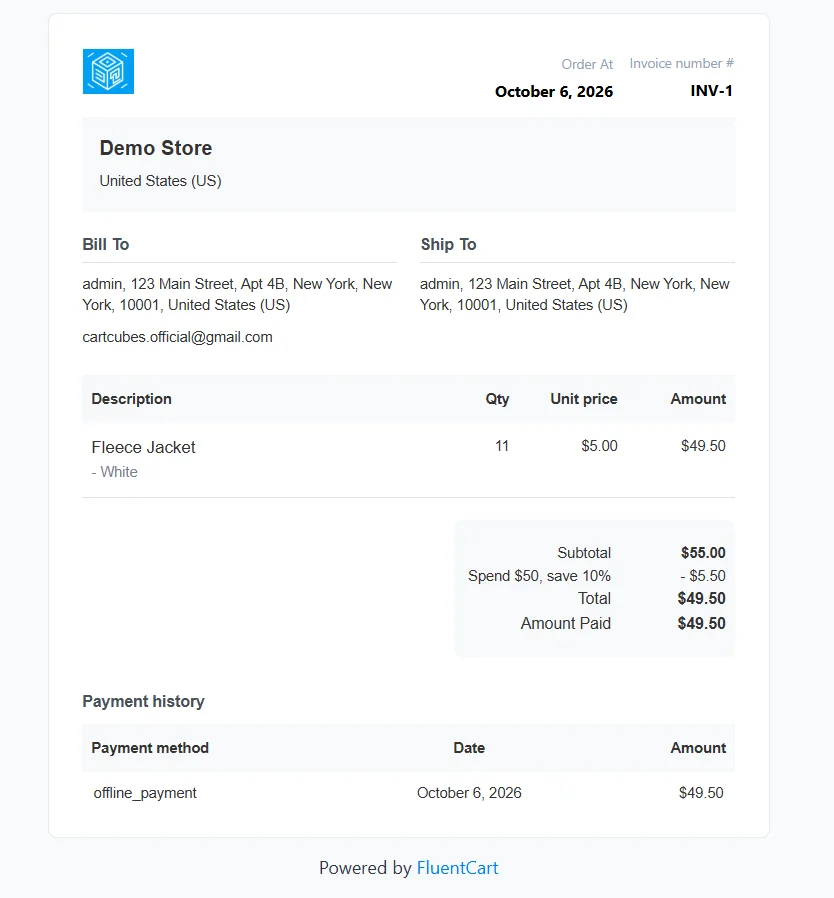Image resolution: width=834 pixels, height=898 pixels.
Task: Click the 'Bill To' heading
Action: point(106,245)
